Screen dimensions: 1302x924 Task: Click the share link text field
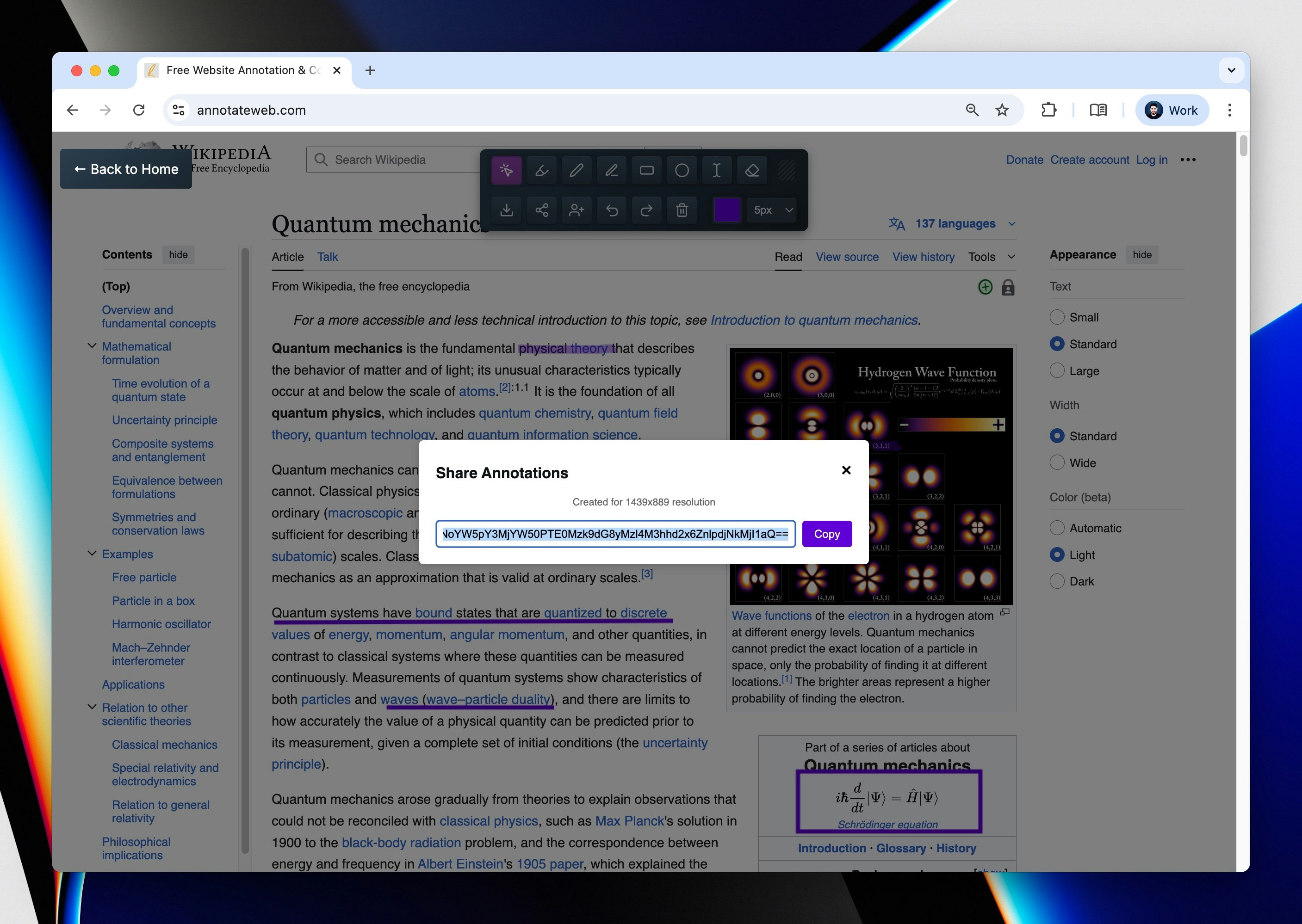(615, 534)
